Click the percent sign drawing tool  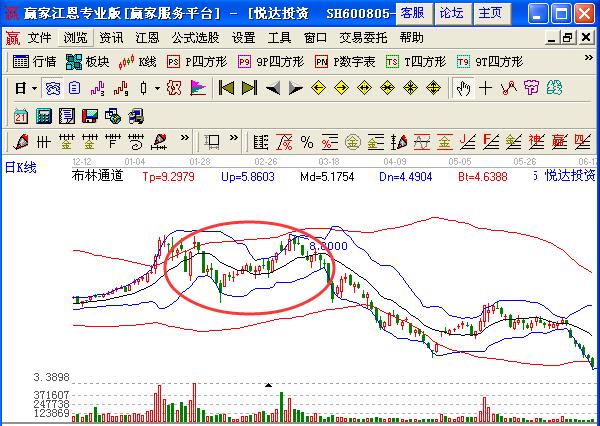click(306, 141)
